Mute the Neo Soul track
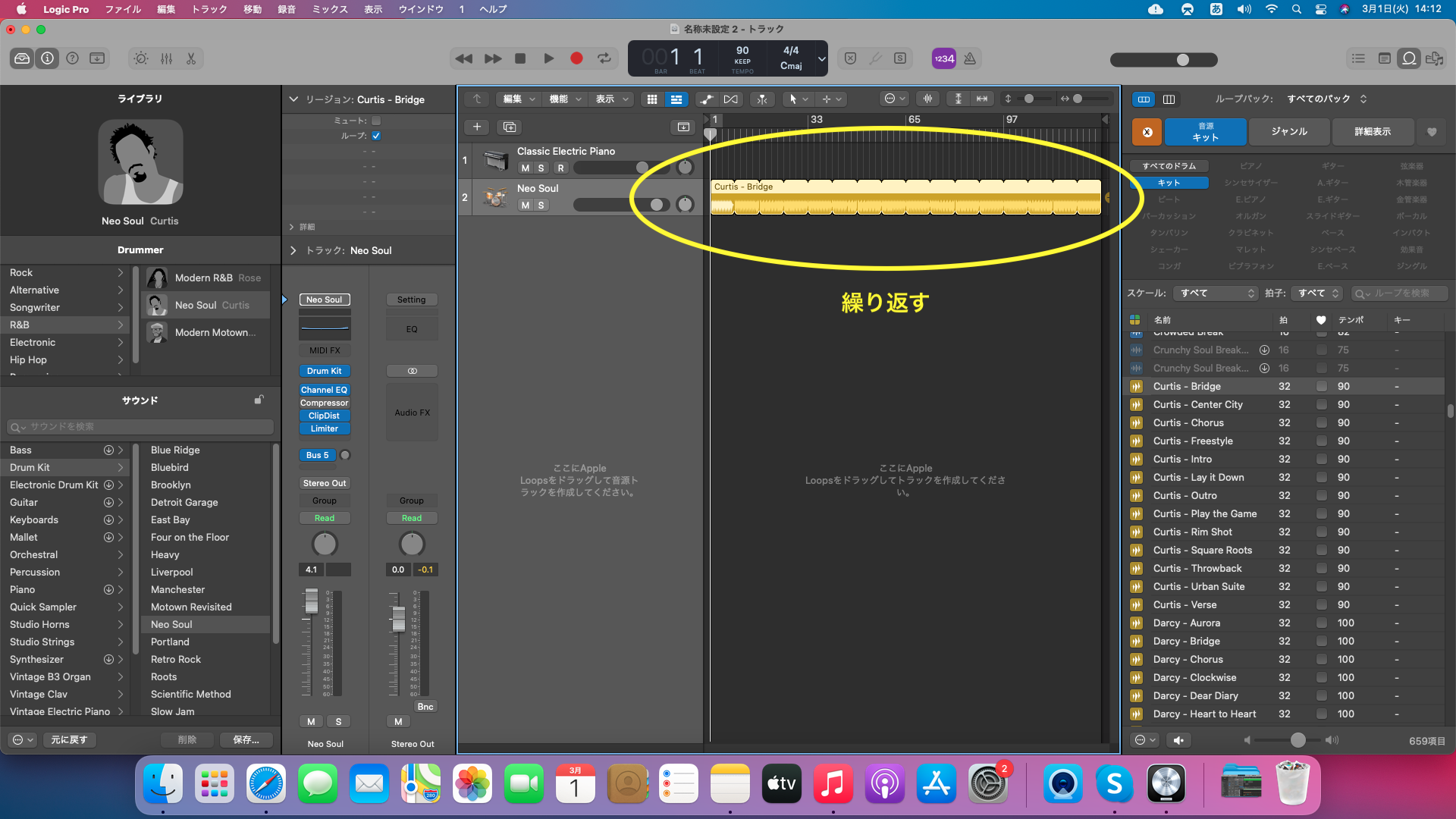This screenshot has height=819, width=1456. coord(526,206)
